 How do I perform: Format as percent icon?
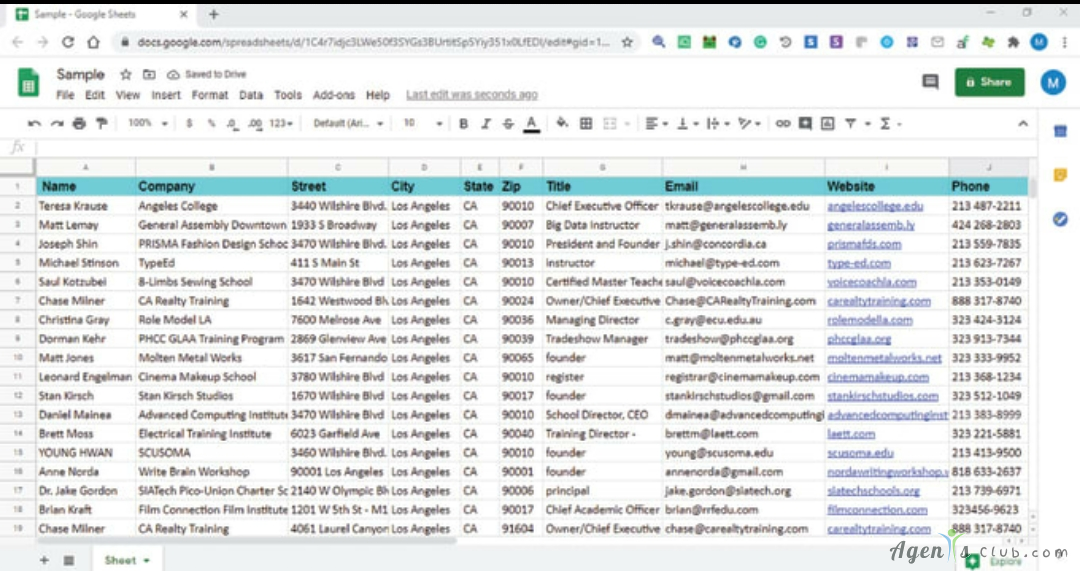coord(211,123)
